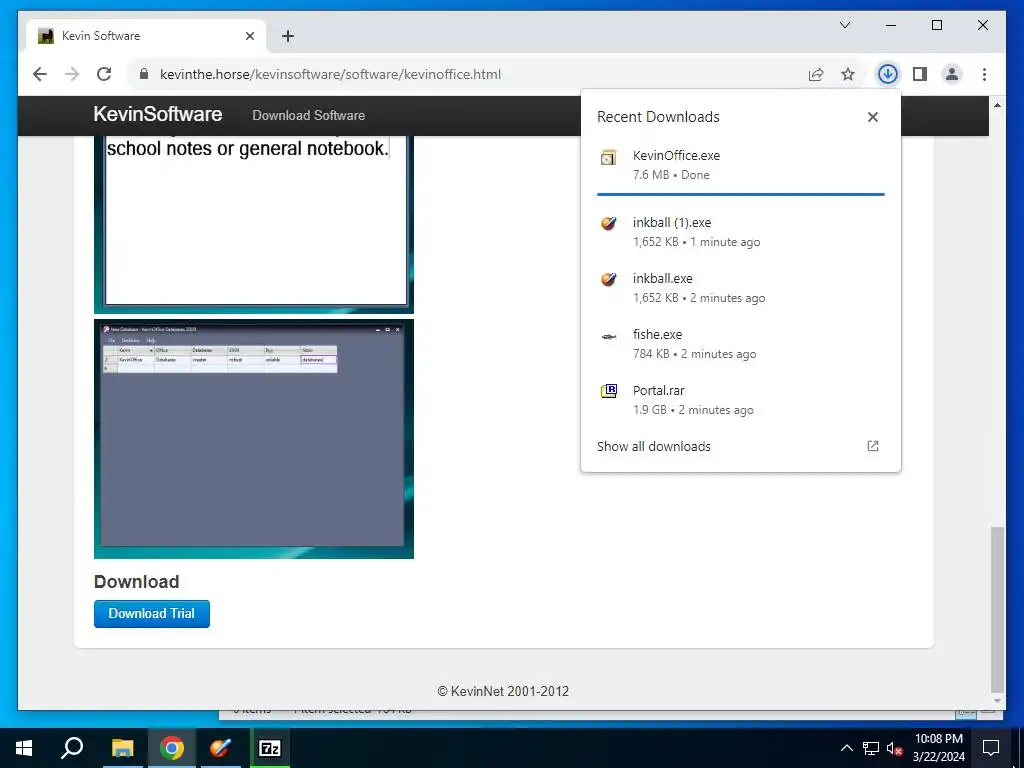Click the inkball.exe file icon
Image resolution: width=1024 pixels, height=768 pixels.
coord(609,280)
